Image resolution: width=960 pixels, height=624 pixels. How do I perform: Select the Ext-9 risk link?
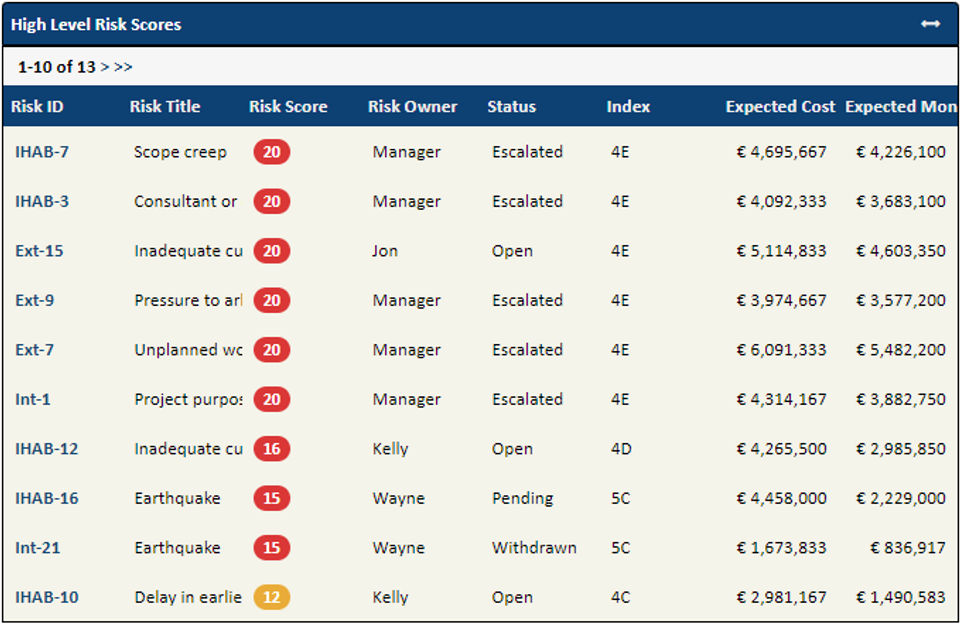pyautogui.click(x=35, y=300)
